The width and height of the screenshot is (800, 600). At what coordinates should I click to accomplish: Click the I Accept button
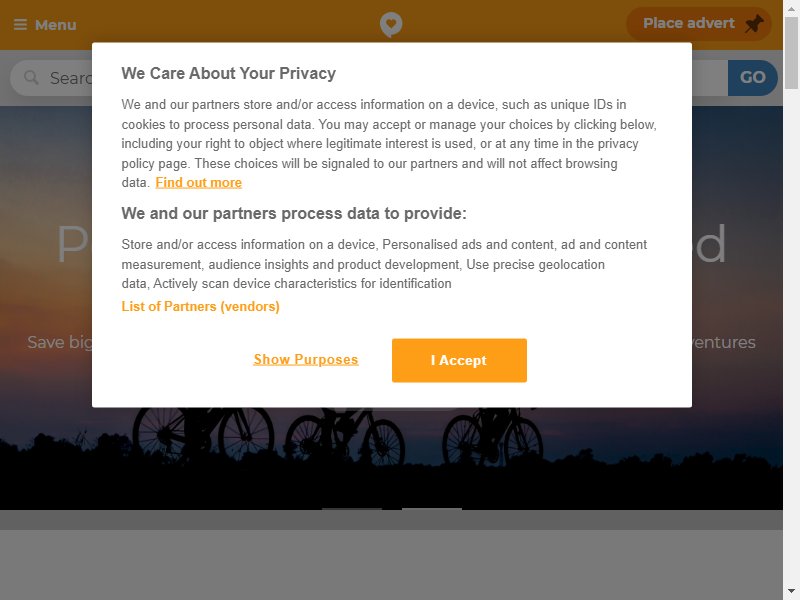tap(459, 360)
